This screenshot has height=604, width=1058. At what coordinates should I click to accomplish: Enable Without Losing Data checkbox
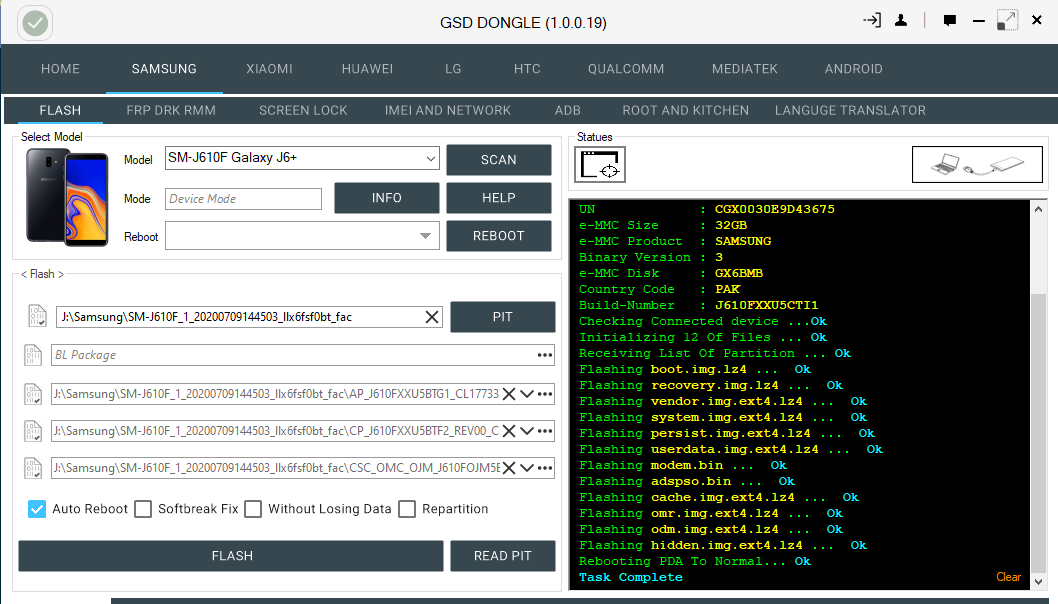click(x=253, y=509)
